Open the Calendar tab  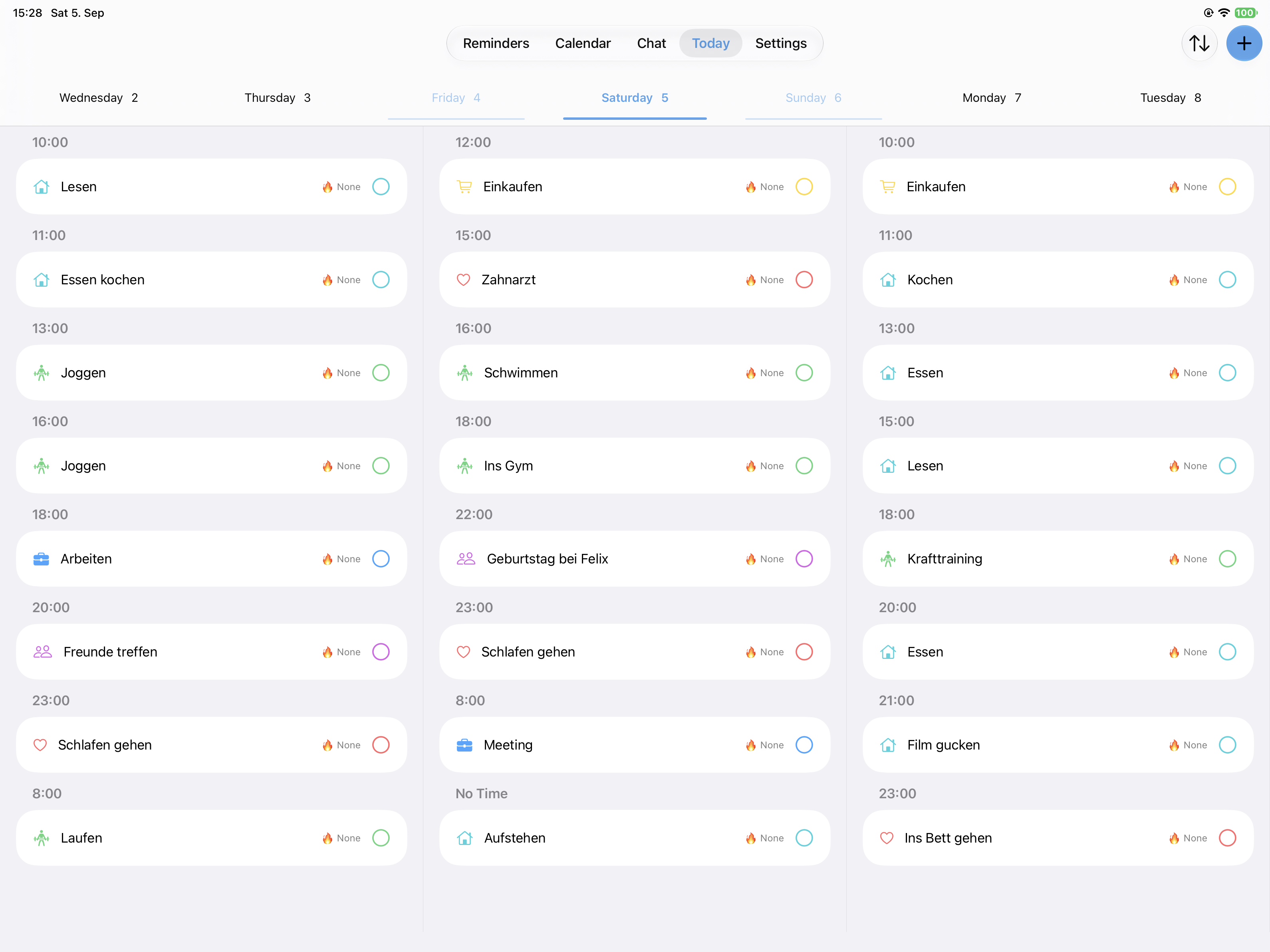coord(583,43)
